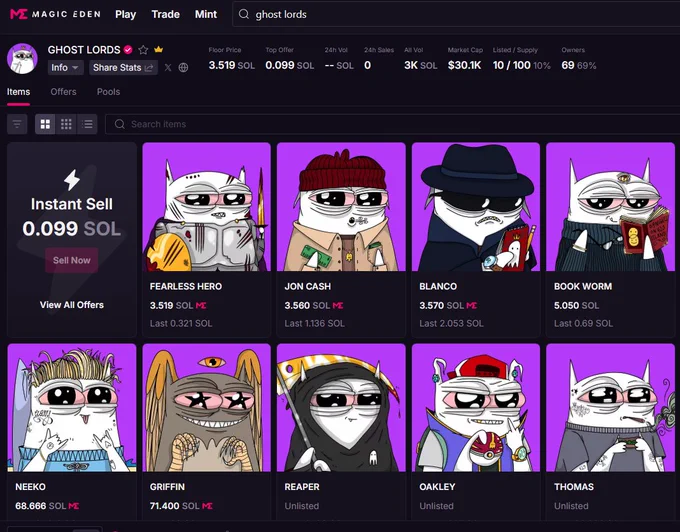
Task: Open the FEARLESS HERO NFT image
Action: coord(206,207)
